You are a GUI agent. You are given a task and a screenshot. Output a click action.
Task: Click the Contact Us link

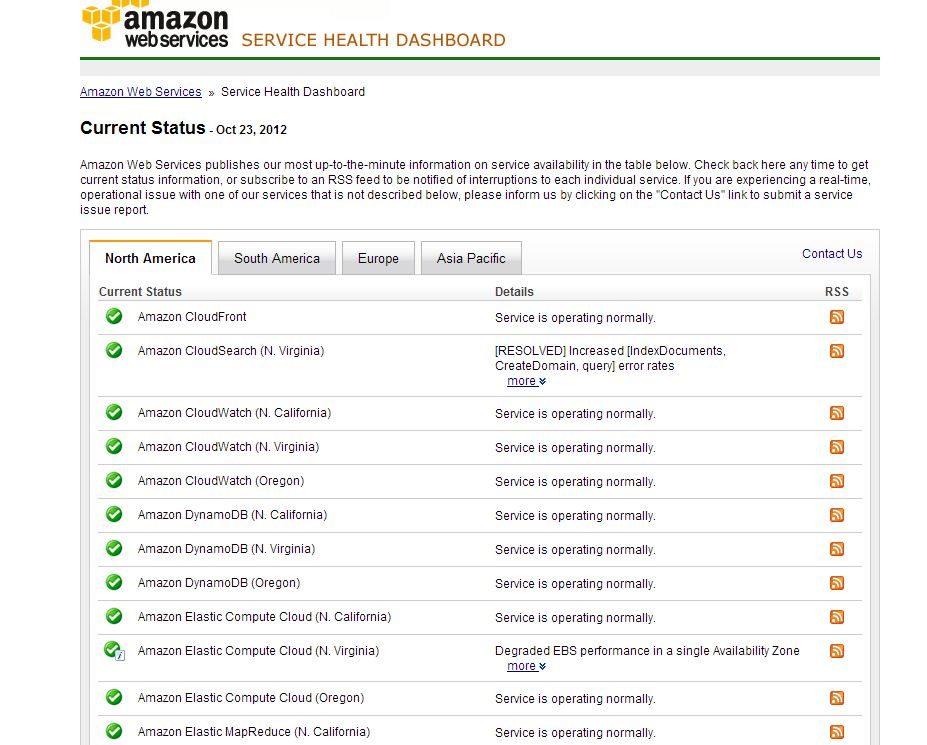831,254
